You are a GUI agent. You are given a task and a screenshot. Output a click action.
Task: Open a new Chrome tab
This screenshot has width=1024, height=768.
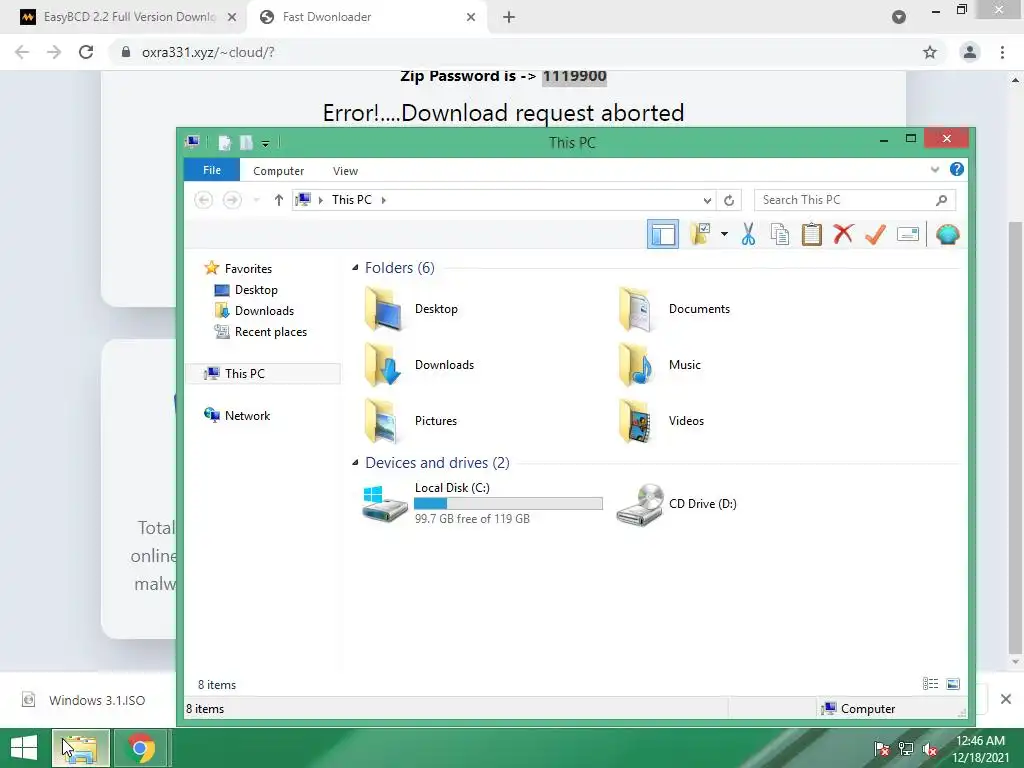click(509, 18)
